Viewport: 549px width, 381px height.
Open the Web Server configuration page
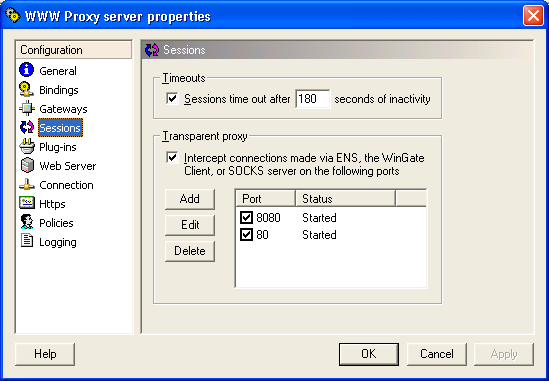tap(68, 166)
